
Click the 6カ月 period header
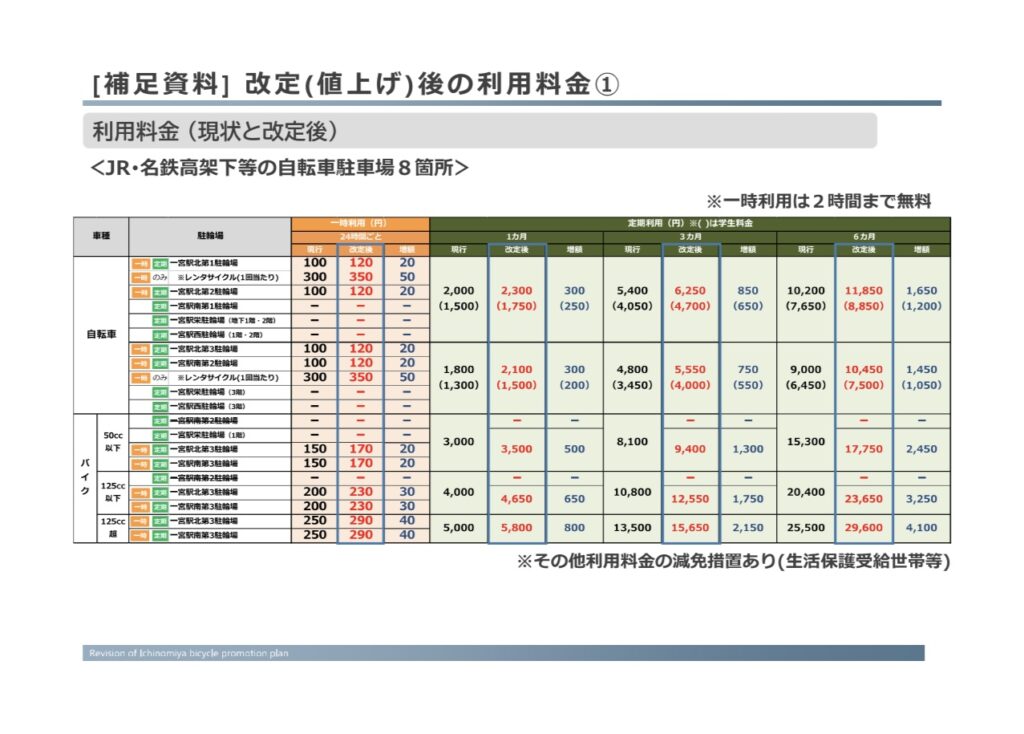coord(863,236)
